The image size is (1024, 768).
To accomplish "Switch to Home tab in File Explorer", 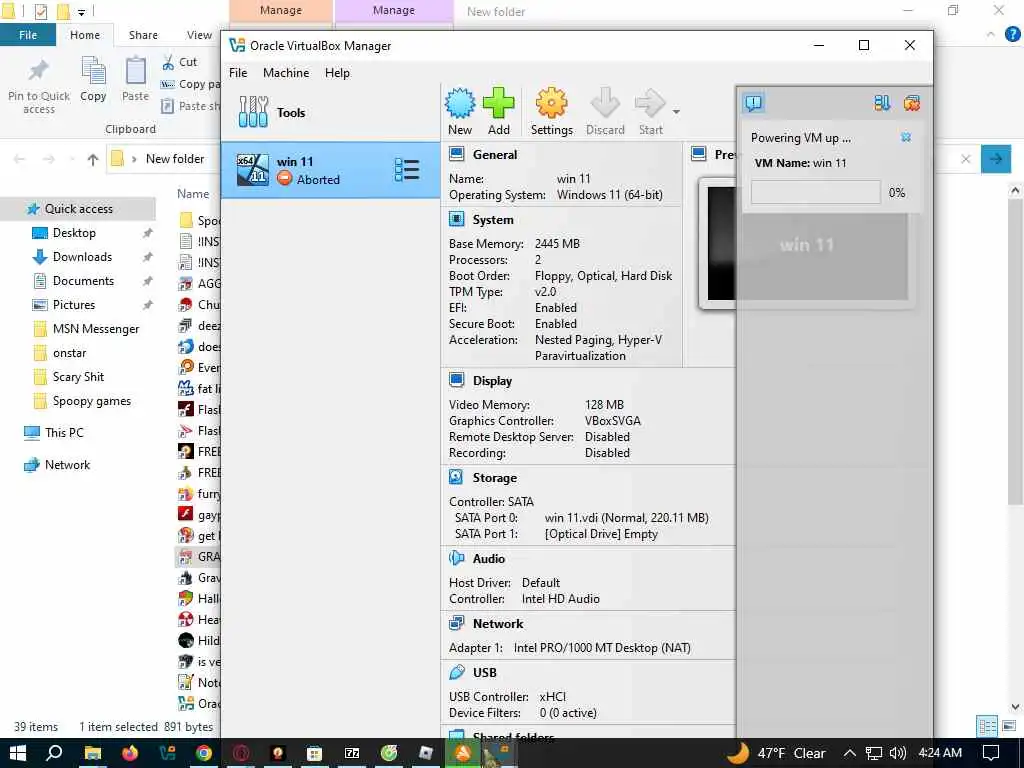I will 85,35.
